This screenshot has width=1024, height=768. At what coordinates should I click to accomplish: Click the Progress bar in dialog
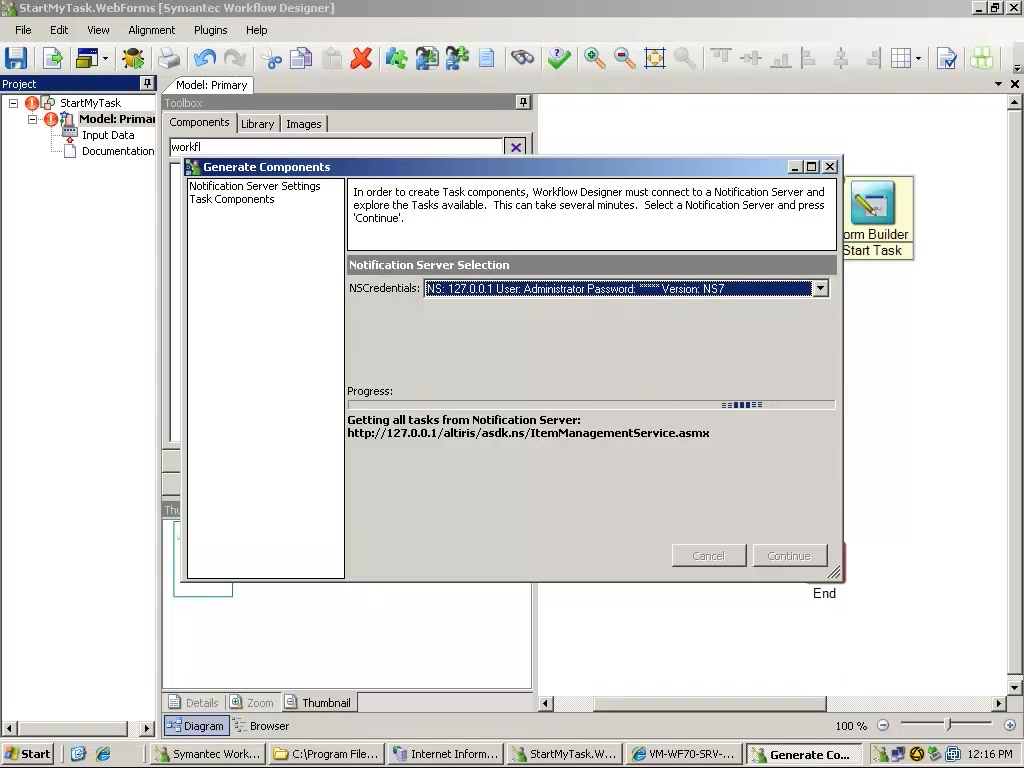pos(592,405)
